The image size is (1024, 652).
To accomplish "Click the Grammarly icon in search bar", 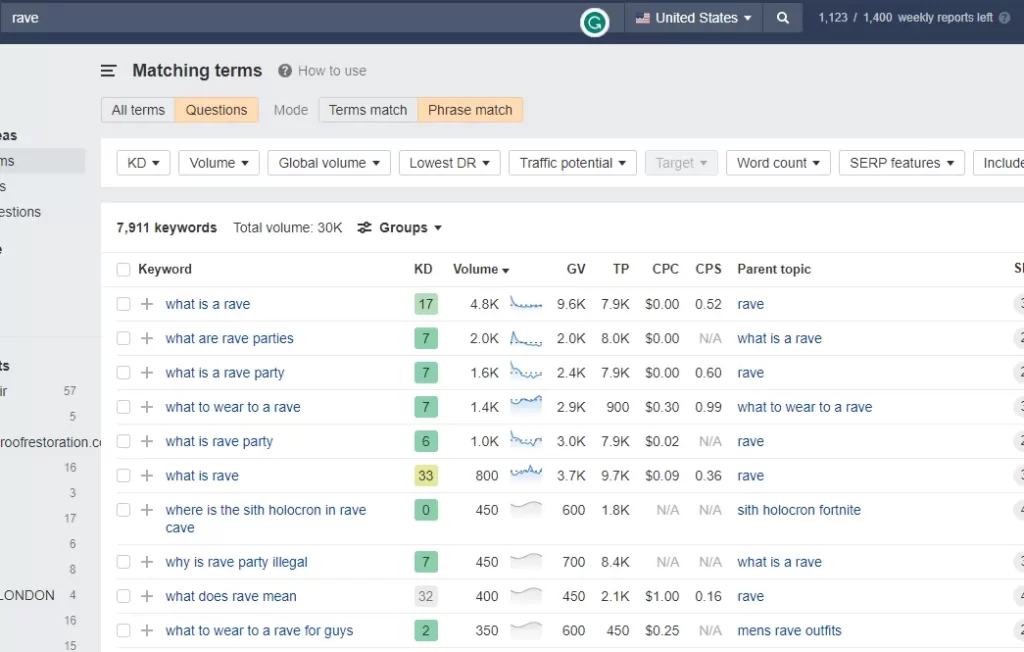I will (x=594, y=21).
